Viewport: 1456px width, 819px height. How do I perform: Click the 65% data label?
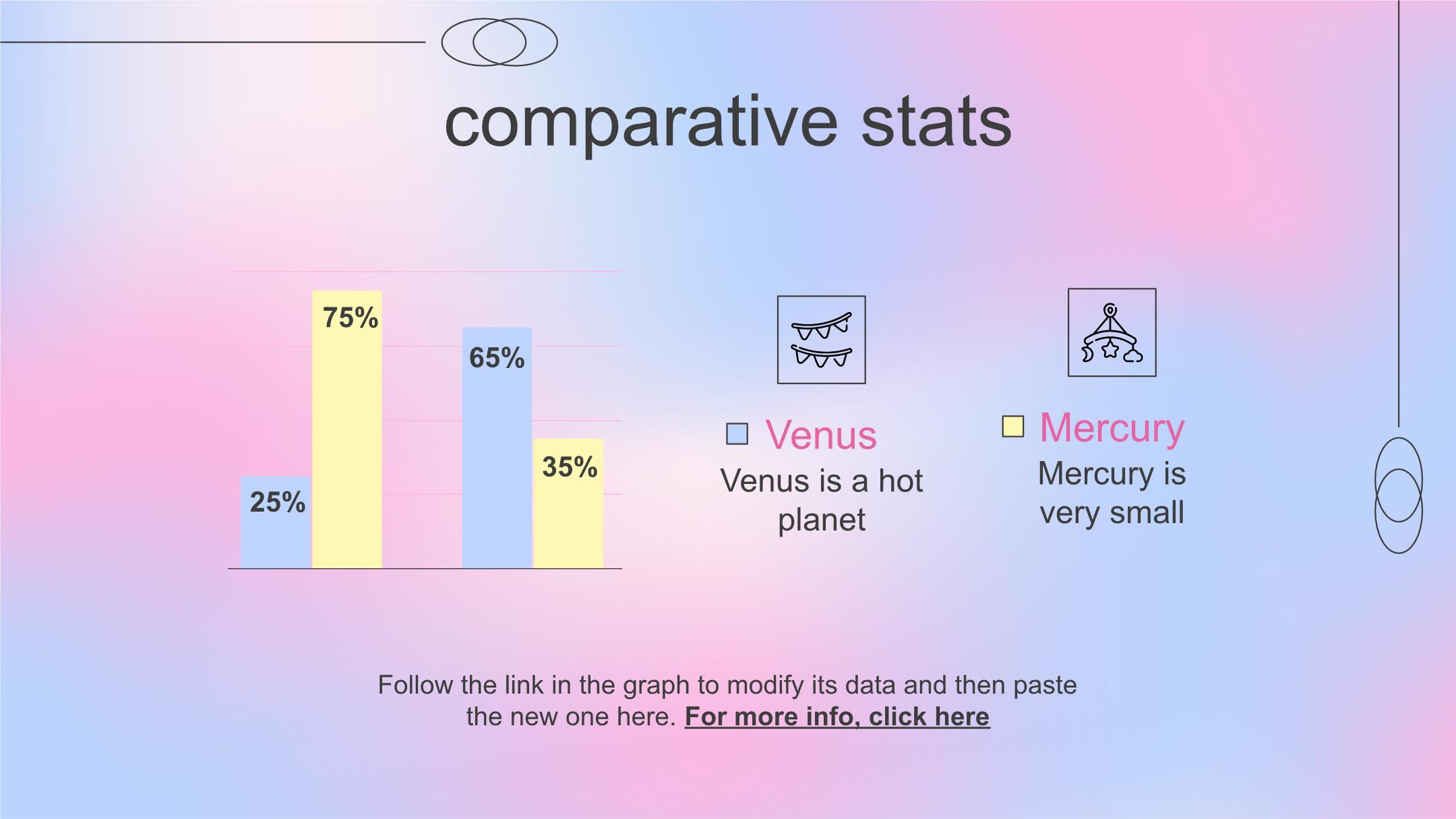click(497, 357)
